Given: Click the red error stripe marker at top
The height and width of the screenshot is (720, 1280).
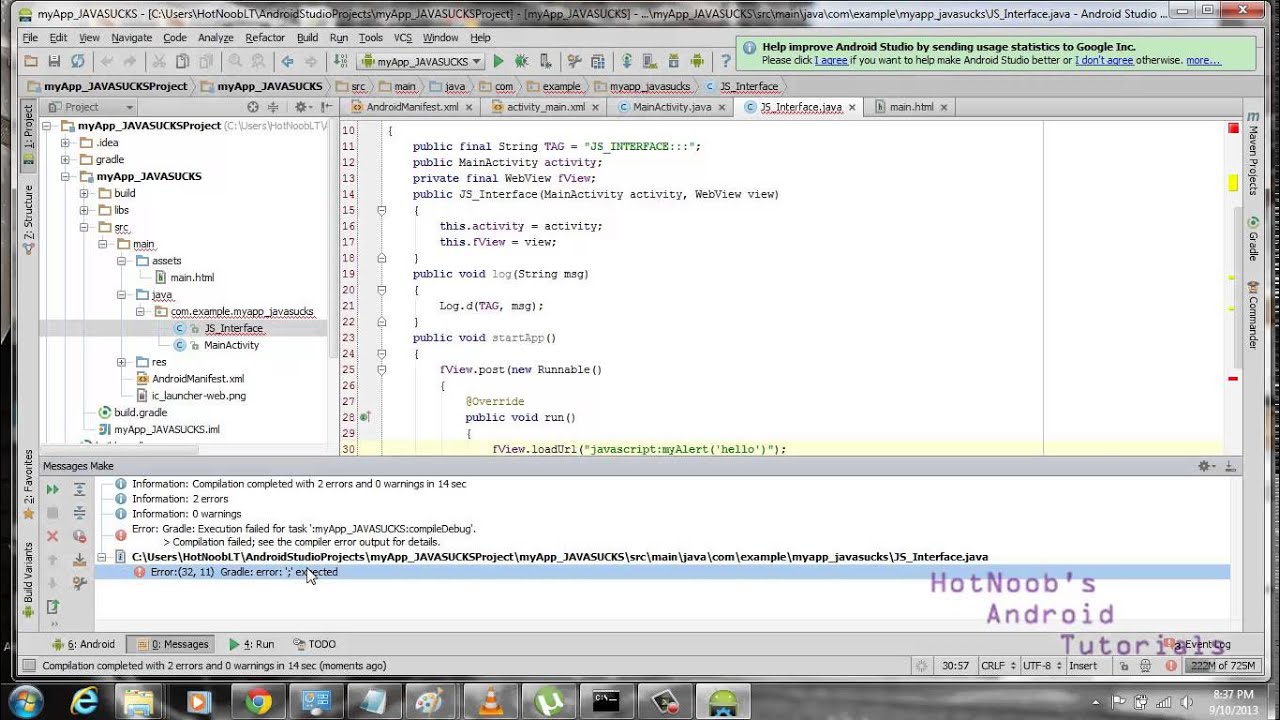Looking at the screenshot, I should (x=1234, y=128).
